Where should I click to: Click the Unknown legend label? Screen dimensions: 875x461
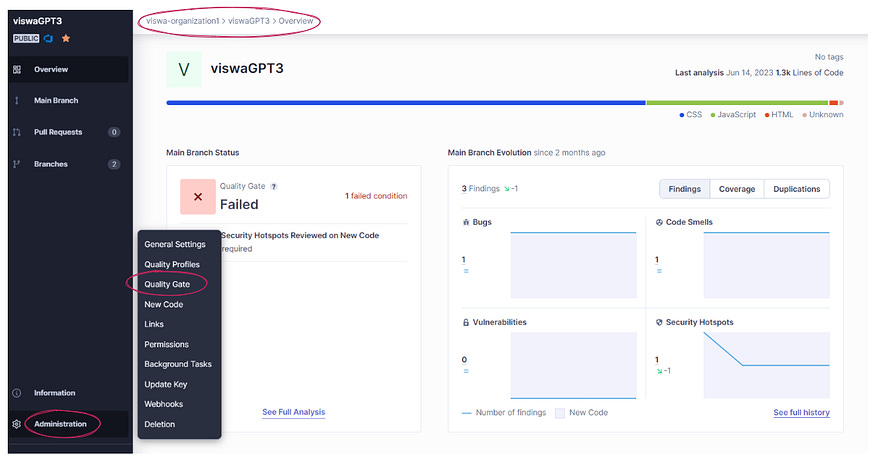coord(826,114)
